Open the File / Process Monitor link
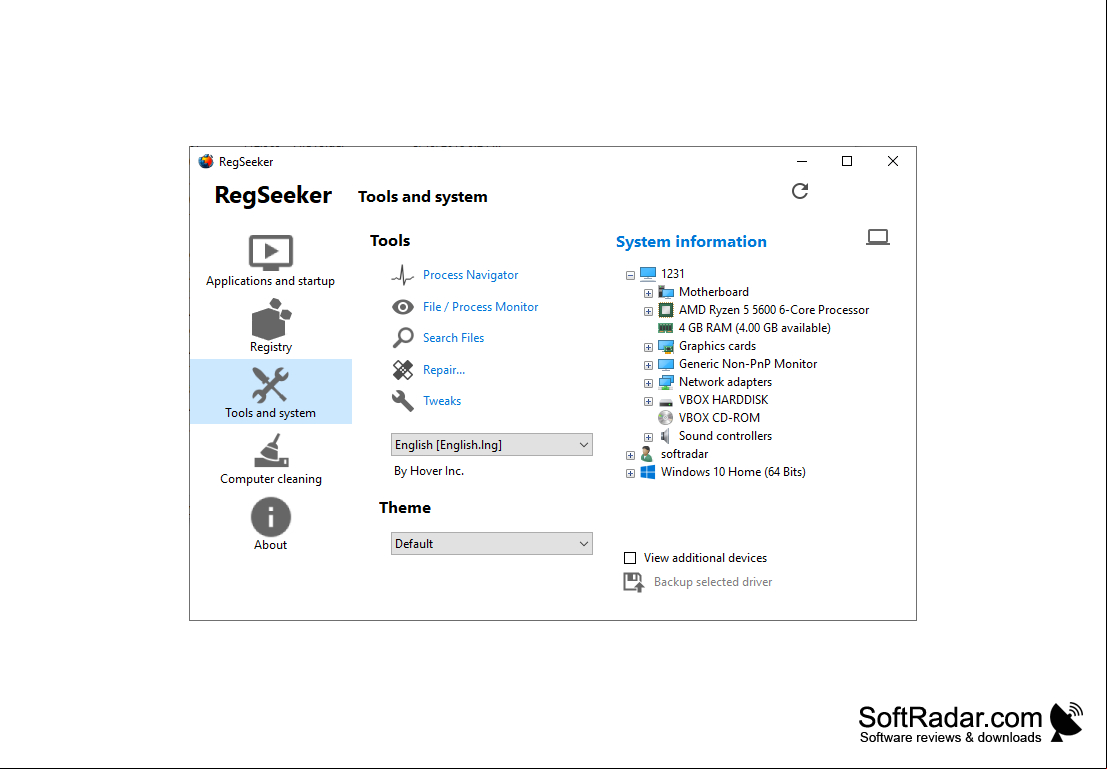Image resolution: width=1107 pixels, height=769 pixels. click(x=480, y=306)
